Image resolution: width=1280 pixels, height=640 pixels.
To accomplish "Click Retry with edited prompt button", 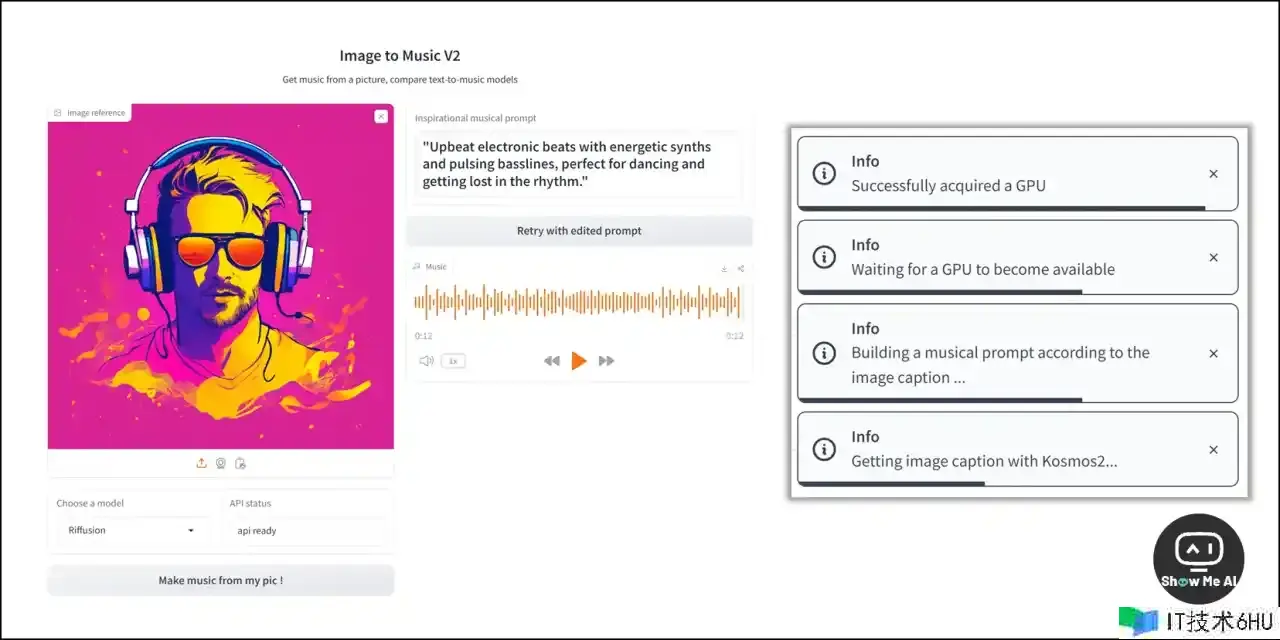I will (579, 231).
